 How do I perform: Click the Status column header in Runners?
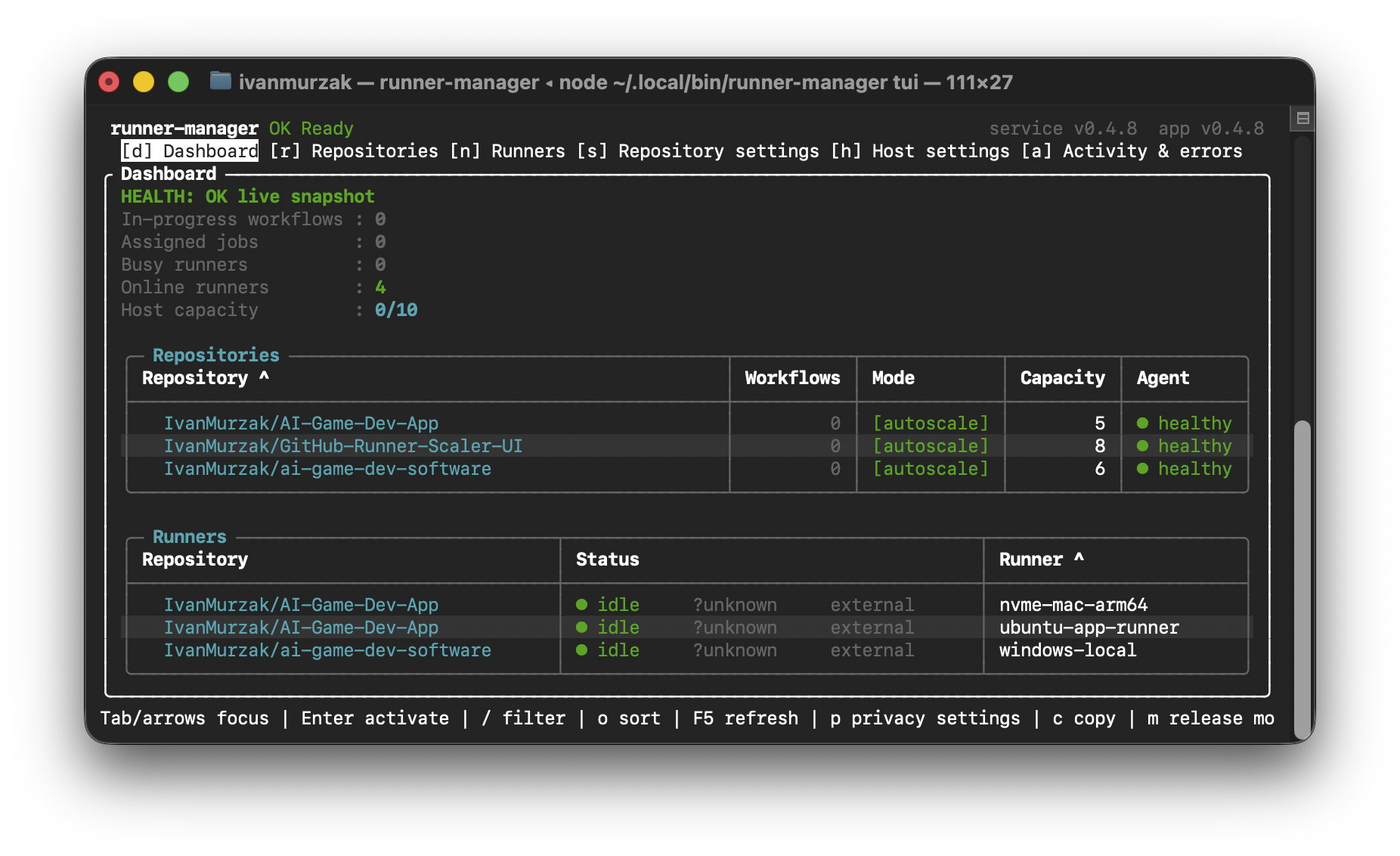tap(607, 559)
